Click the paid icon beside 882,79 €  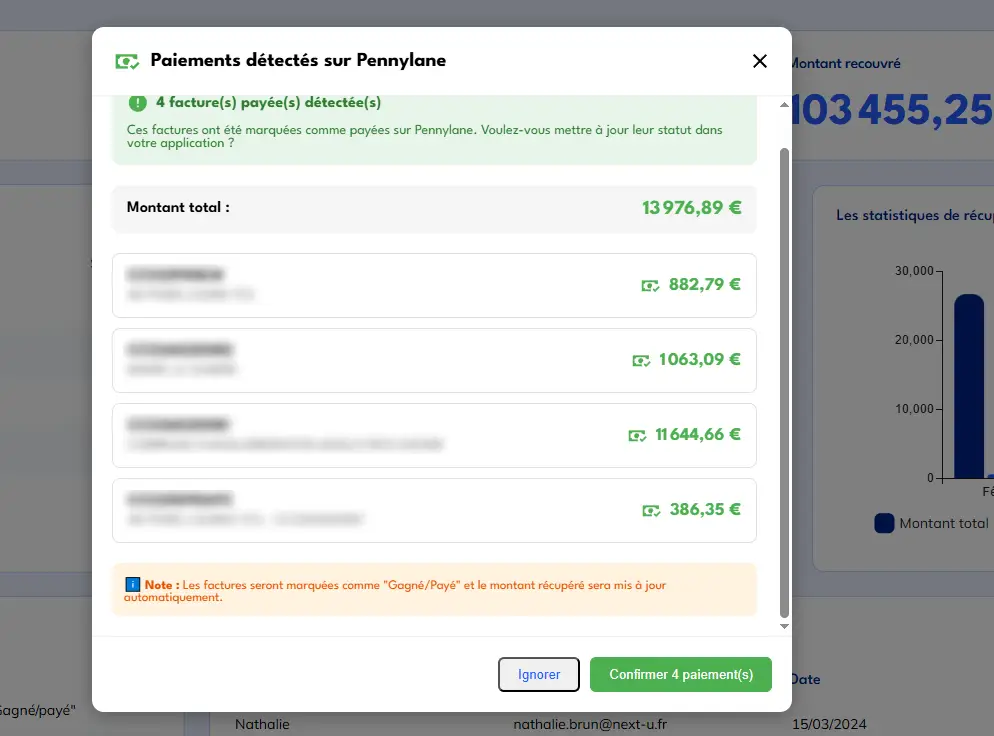[650, 285]
